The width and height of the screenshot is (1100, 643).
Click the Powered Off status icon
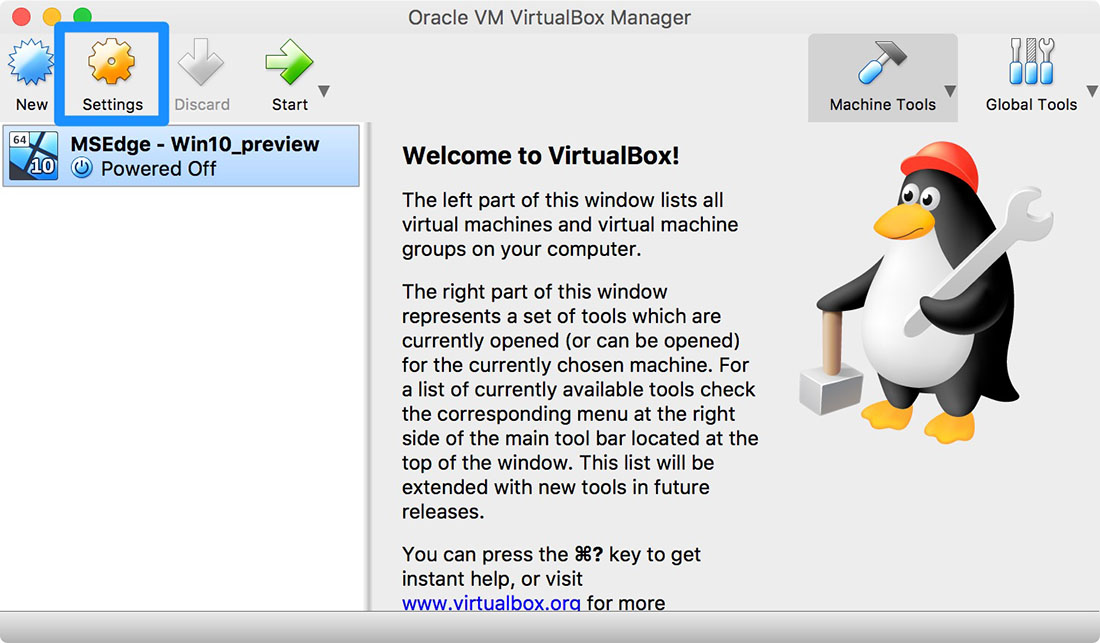coord(82,168)
